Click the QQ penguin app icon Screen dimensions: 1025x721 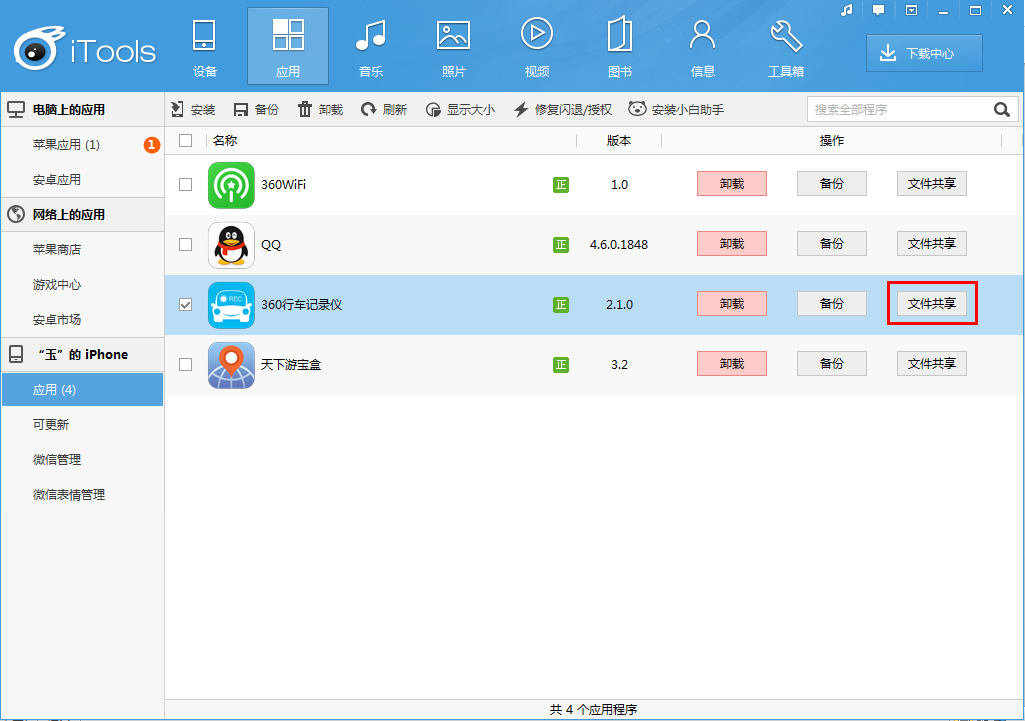click(231, 245)
